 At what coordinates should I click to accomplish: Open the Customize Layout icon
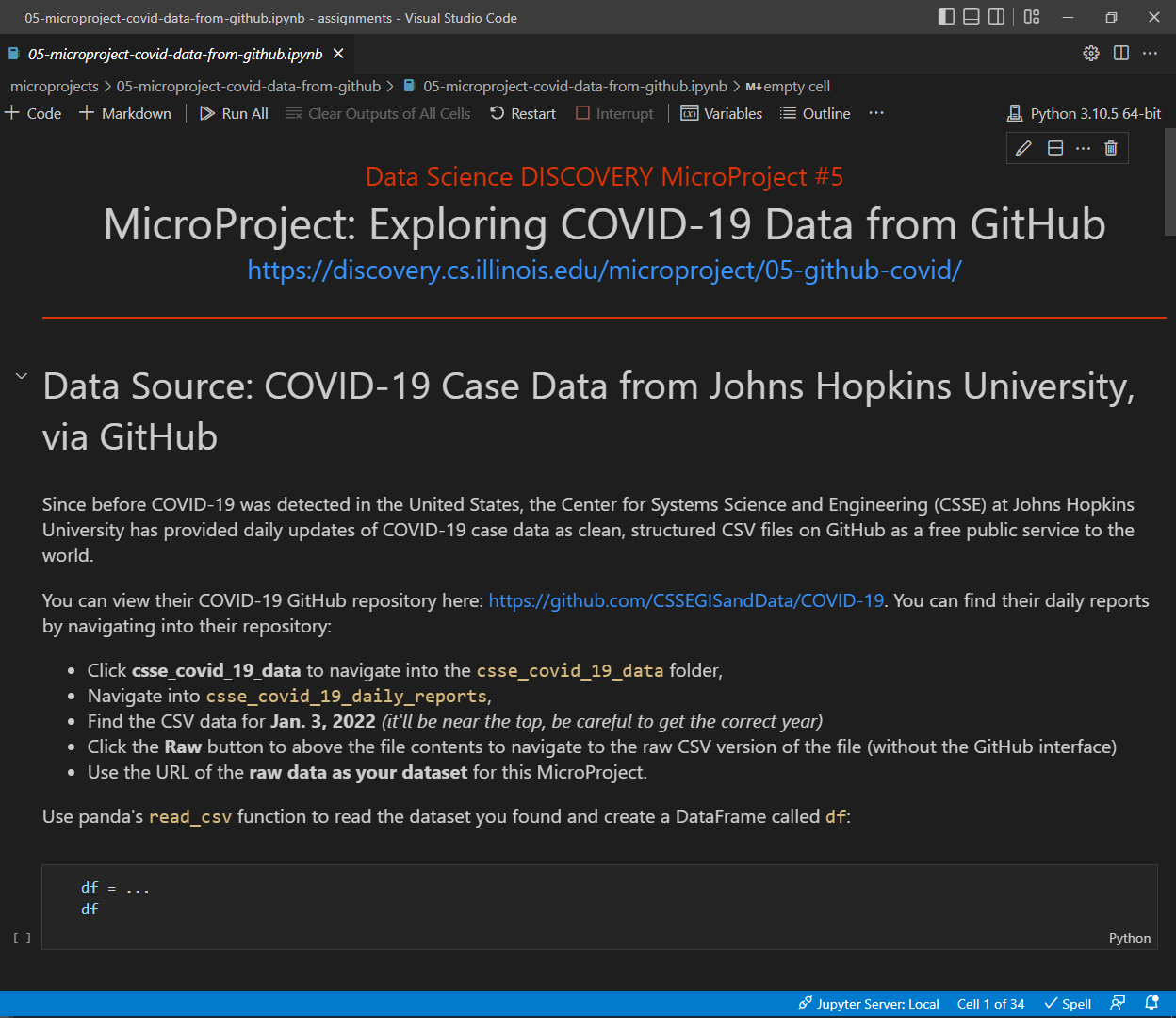(x=1032, y=17)
